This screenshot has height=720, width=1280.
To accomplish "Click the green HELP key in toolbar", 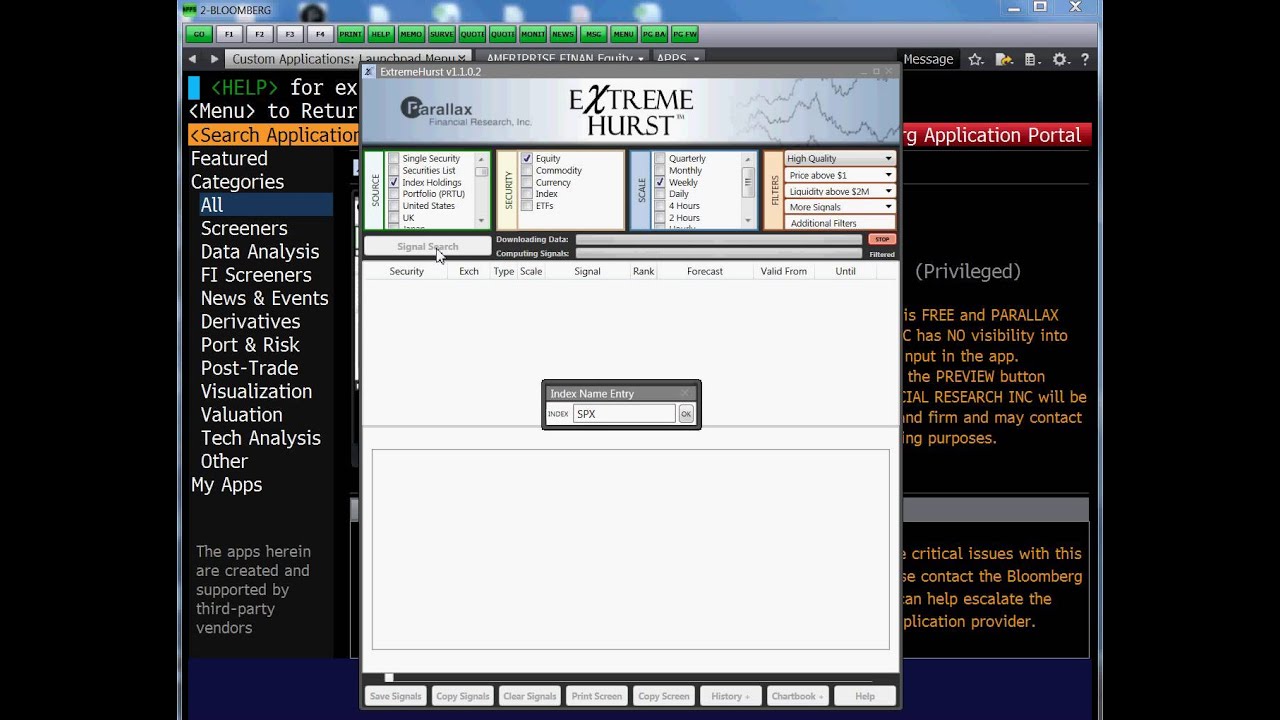I will coord(380,34).
